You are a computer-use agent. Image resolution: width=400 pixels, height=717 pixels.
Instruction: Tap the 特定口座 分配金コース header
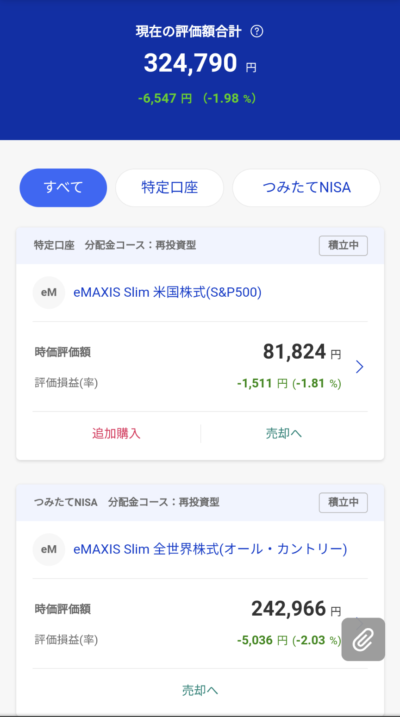(x=115, y=246)
